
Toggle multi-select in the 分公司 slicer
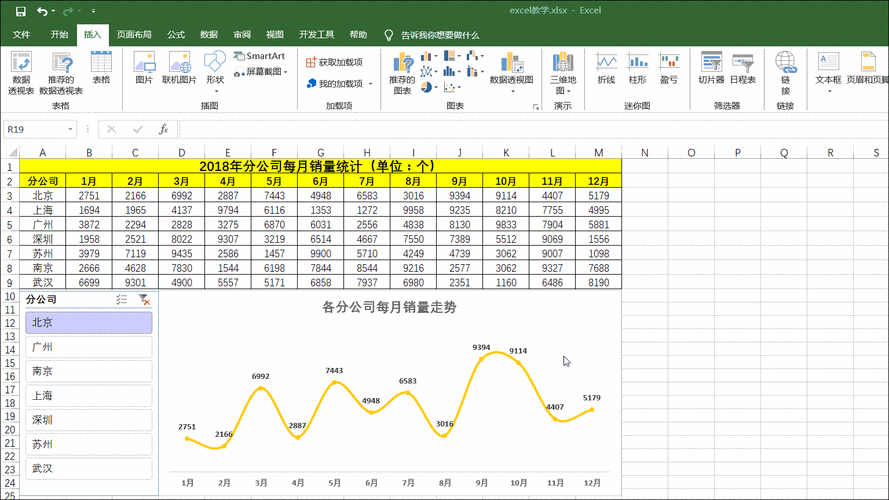click(x=121, y=299)
